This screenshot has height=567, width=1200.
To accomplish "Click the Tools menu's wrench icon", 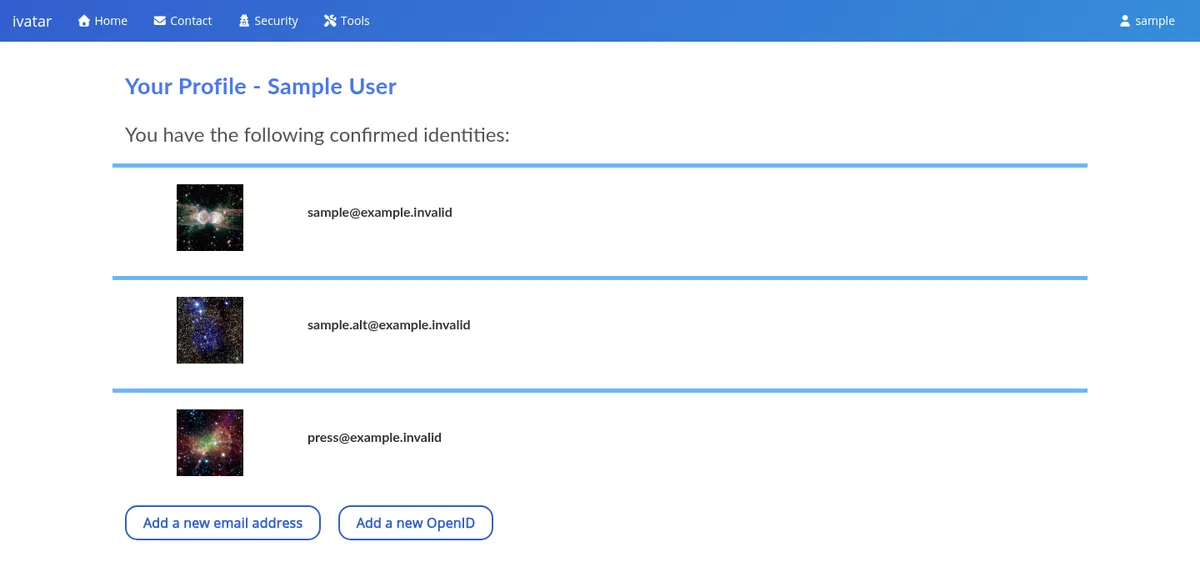I will pyautogui.click(x=330, y=21).
